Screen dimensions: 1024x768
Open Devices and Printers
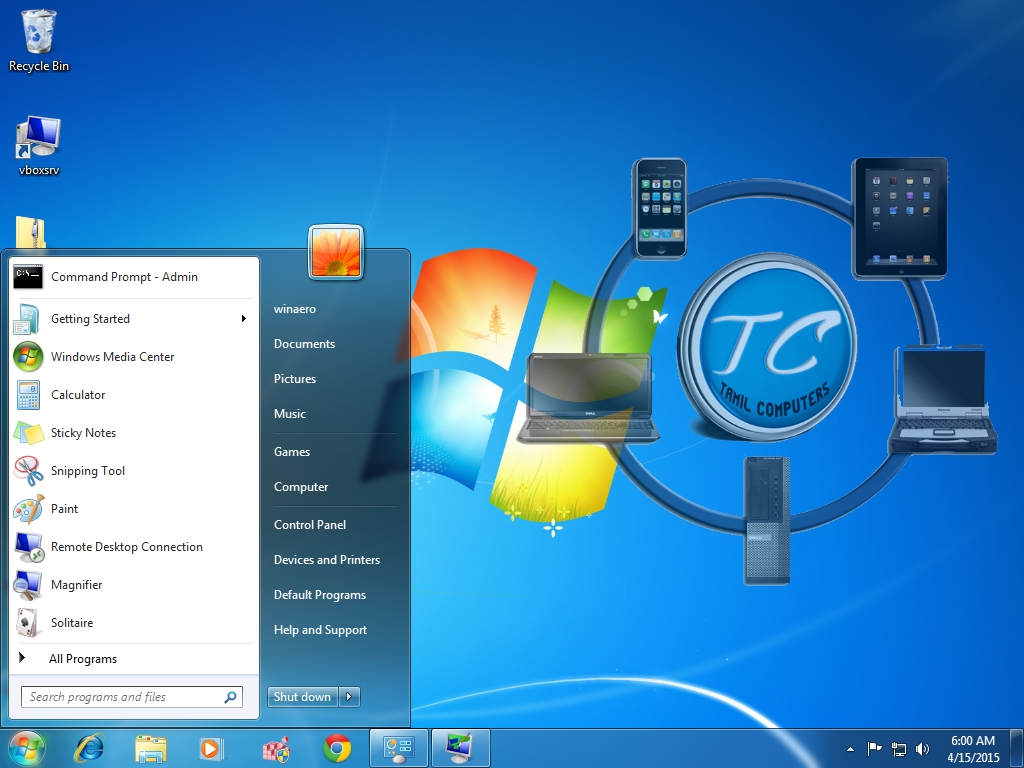pyautogui.click(x=327, y=560)
